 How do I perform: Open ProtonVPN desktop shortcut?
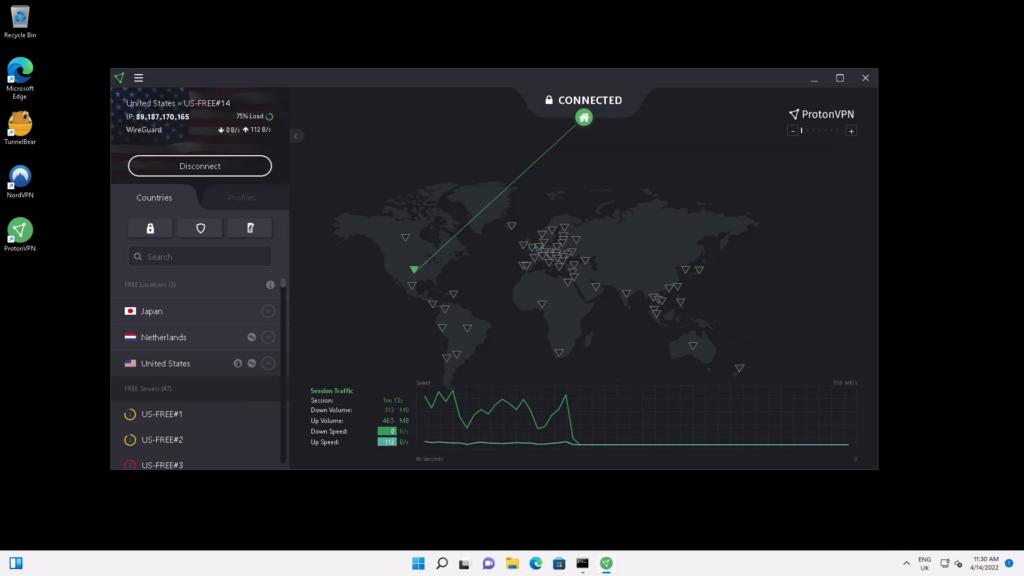tap(20, 235)
